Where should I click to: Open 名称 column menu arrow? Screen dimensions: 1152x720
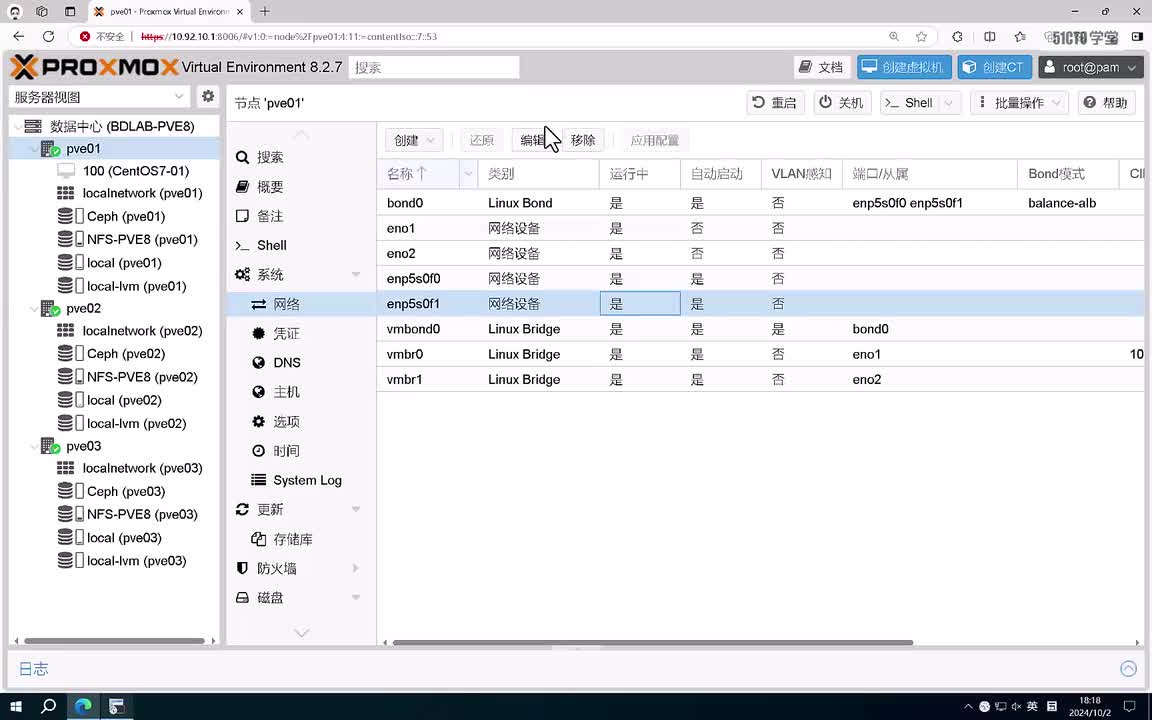click(x=468, y=174)
